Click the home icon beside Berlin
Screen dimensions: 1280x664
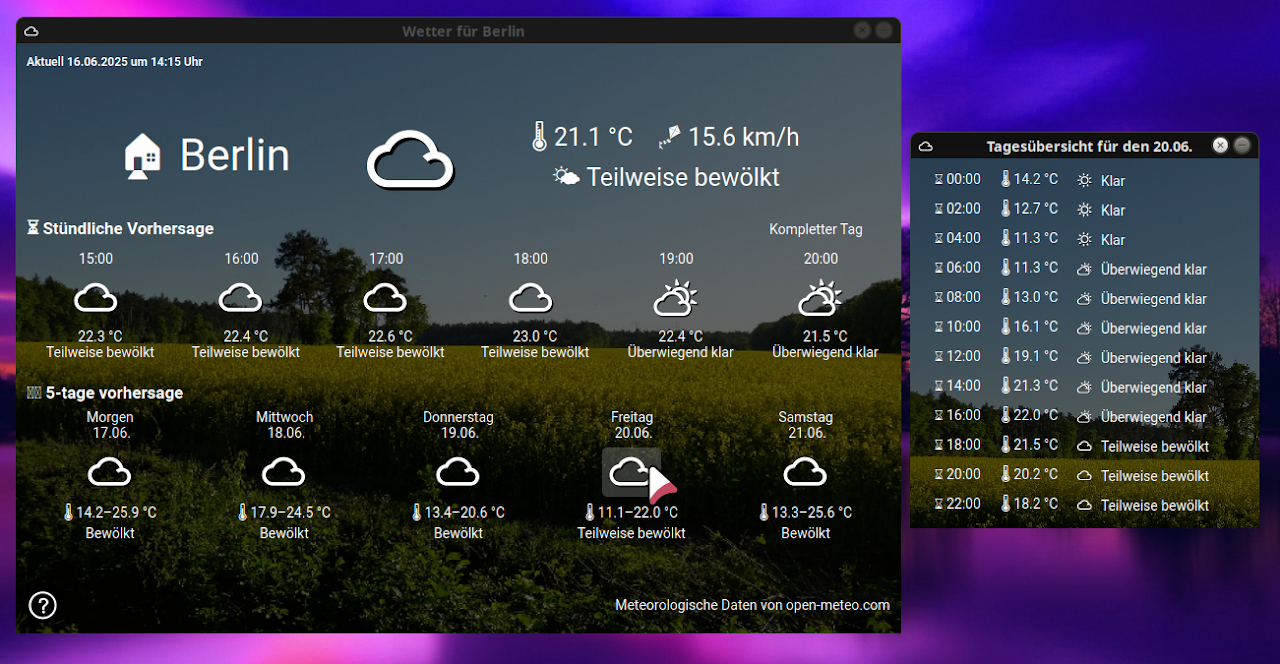tap(142, 156)
